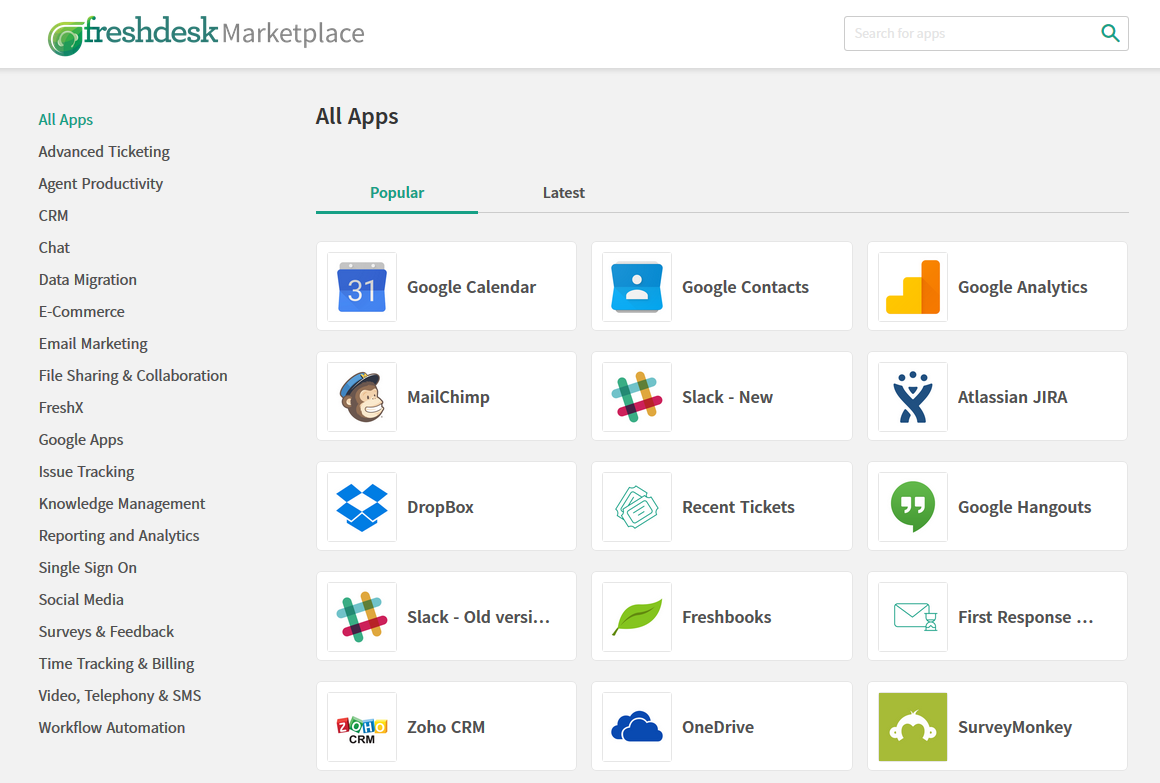Click the Google Analytics bar chart icon

[913, 287]
